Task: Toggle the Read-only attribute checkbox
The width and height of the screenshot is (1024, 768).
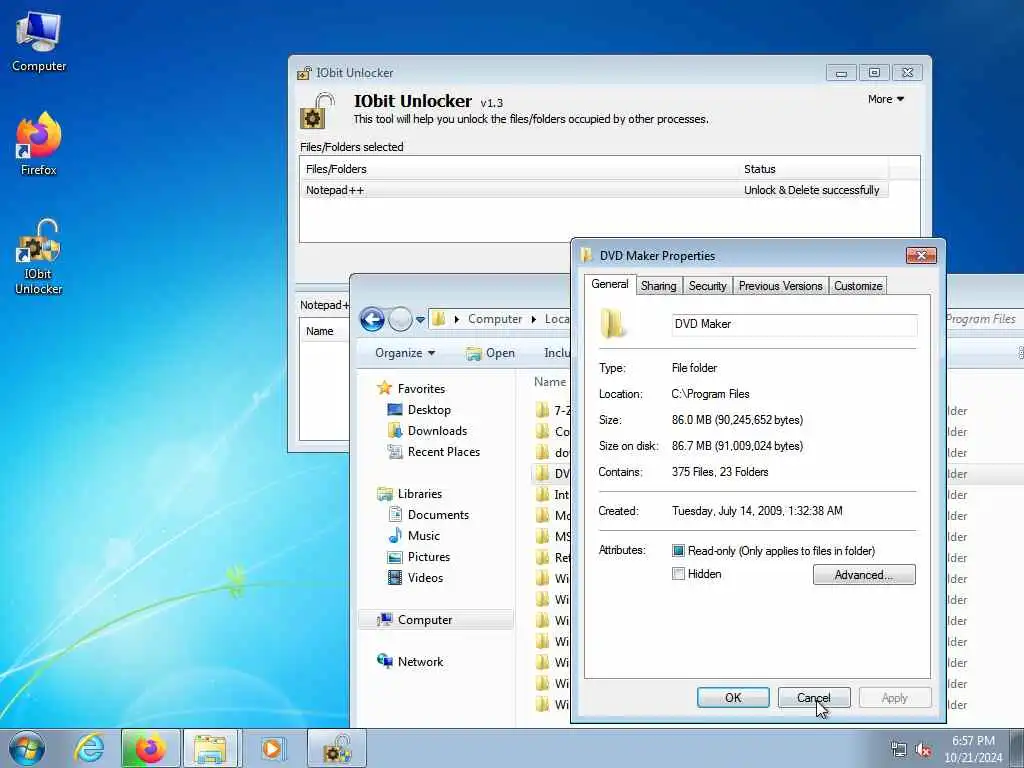Action: (679, 551)
